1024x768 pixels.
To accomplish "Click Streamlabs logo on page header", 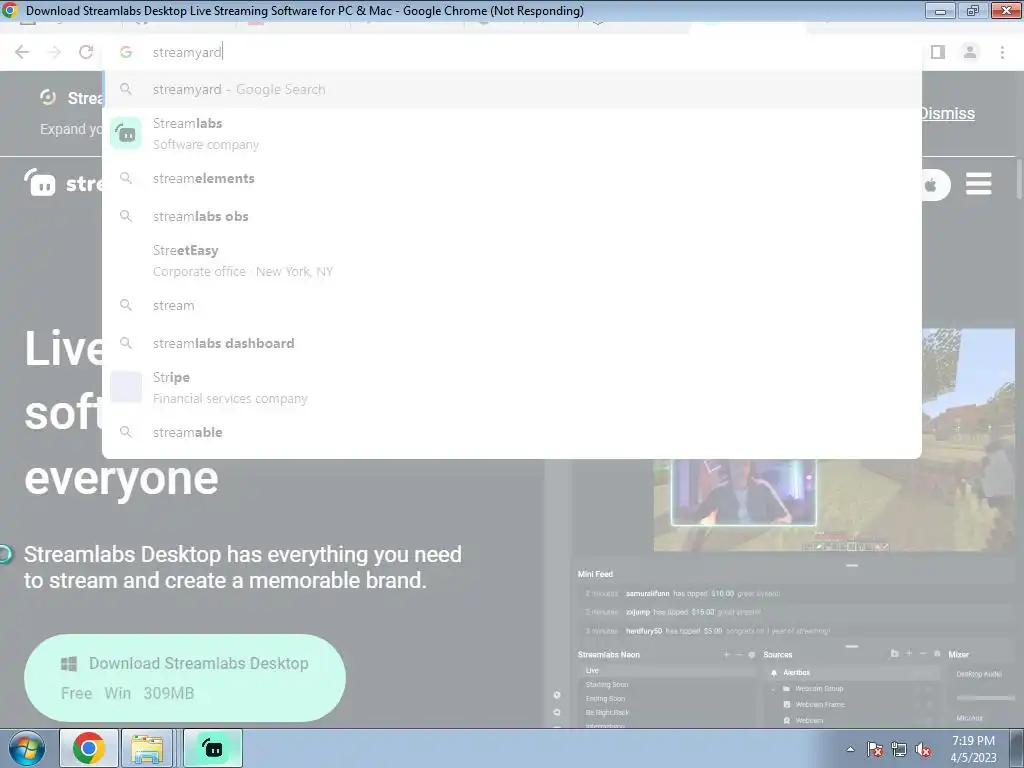I will click(x=63, y=183).
